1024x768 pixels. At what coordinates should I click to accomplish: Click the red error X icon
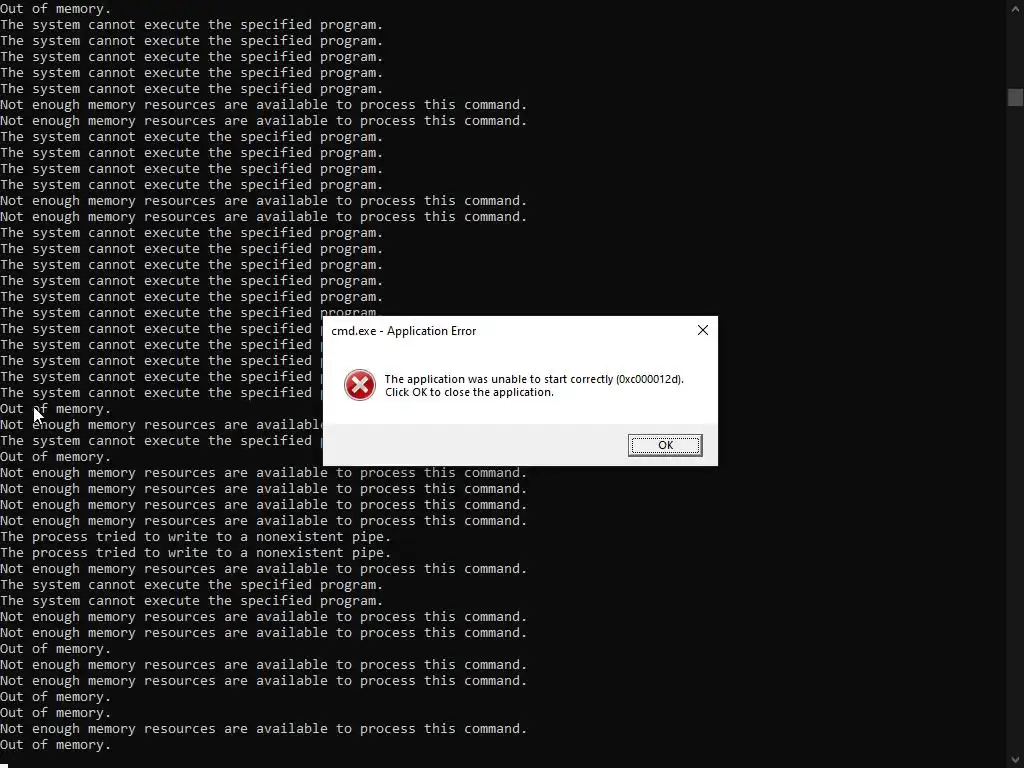click(x=360, y=385)
